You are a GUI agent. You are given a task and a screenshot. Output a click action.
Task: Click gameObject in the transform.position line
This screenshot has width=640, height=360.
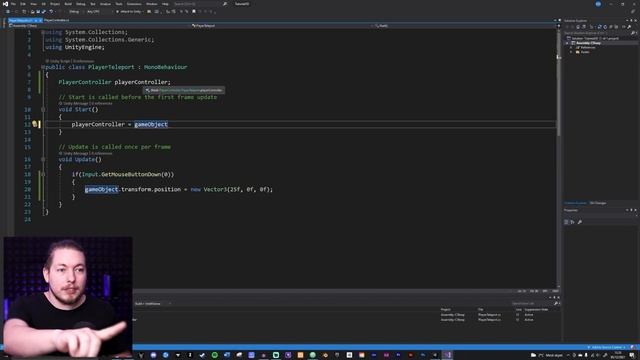point(101,189)
